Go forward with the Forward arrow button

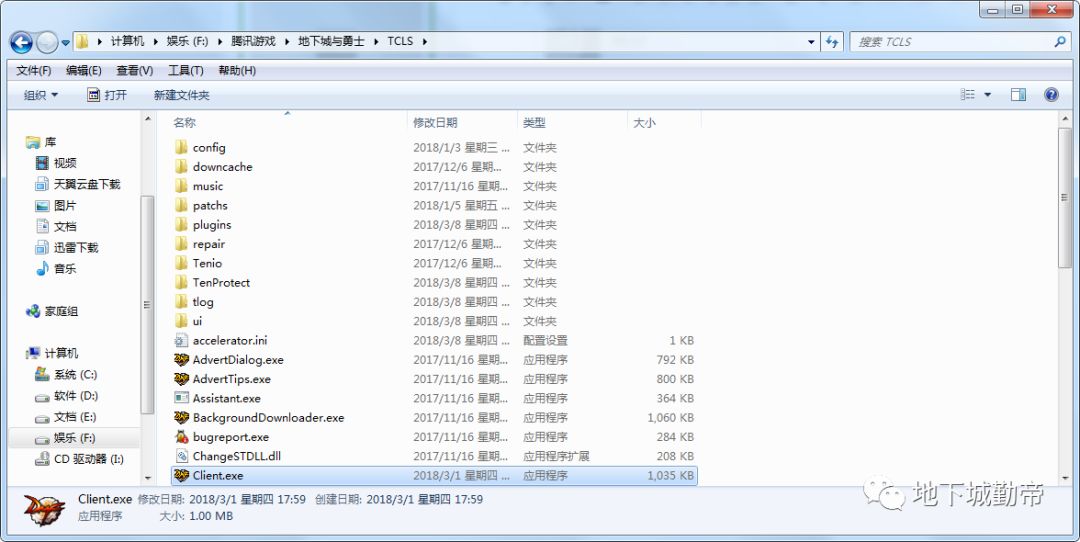[x=47, y=42]
